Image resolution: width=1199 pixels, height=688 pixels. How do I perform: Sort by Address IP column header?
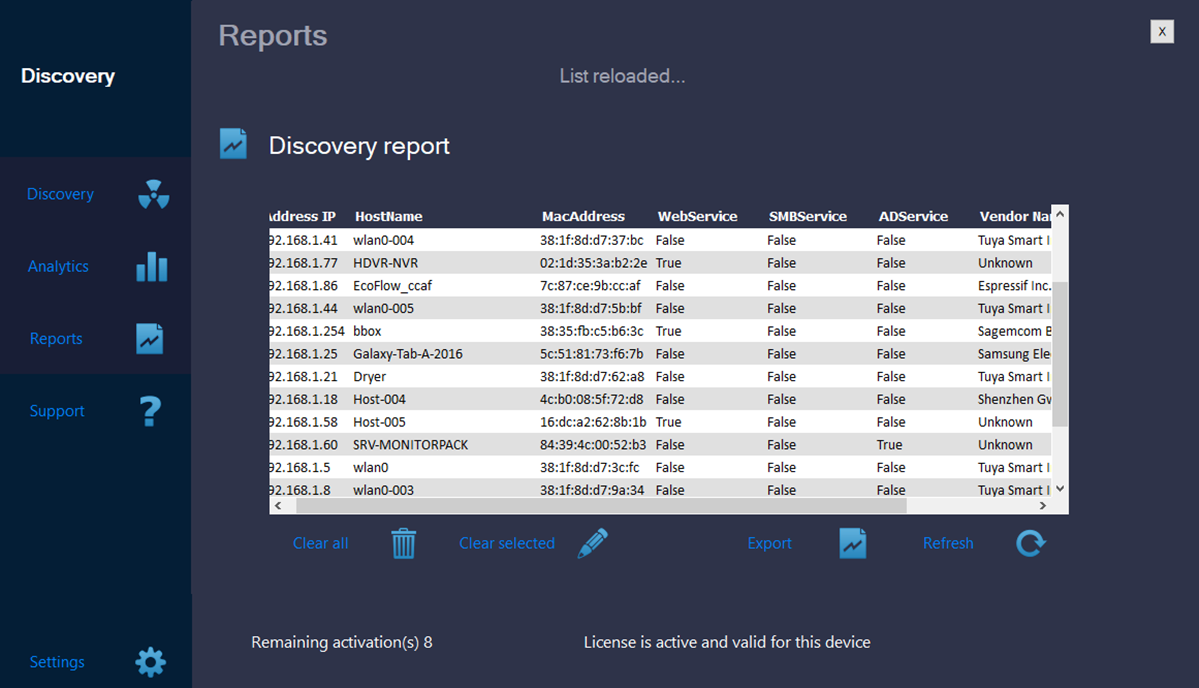coord(303,216)
